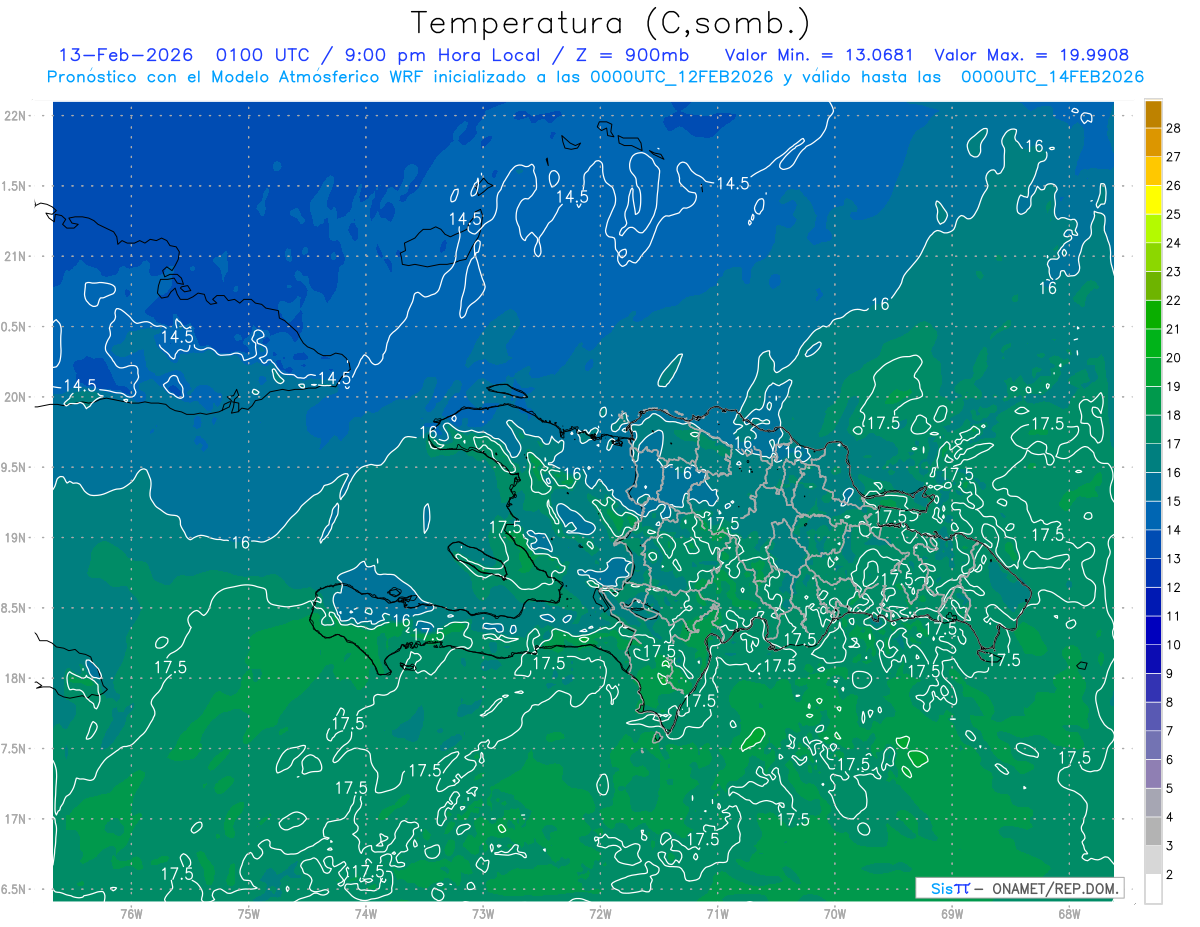Click the '72W' longitude axis label
Screen dimensions: 1200x927
600,914
